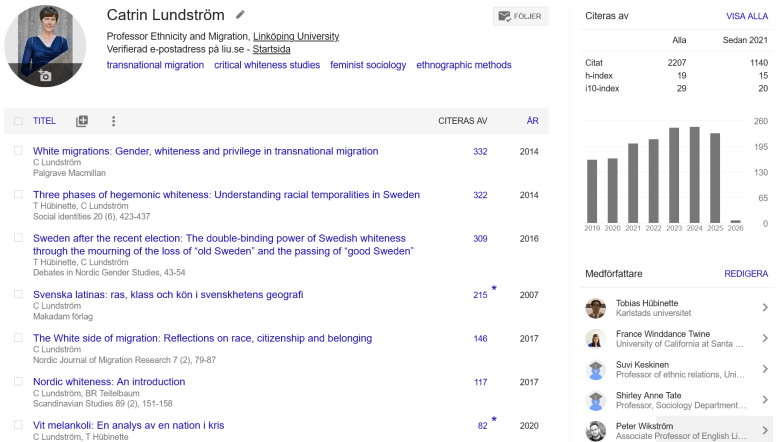Check the White migrations article checkbox

pyautogui.click(x=18, y=151)
